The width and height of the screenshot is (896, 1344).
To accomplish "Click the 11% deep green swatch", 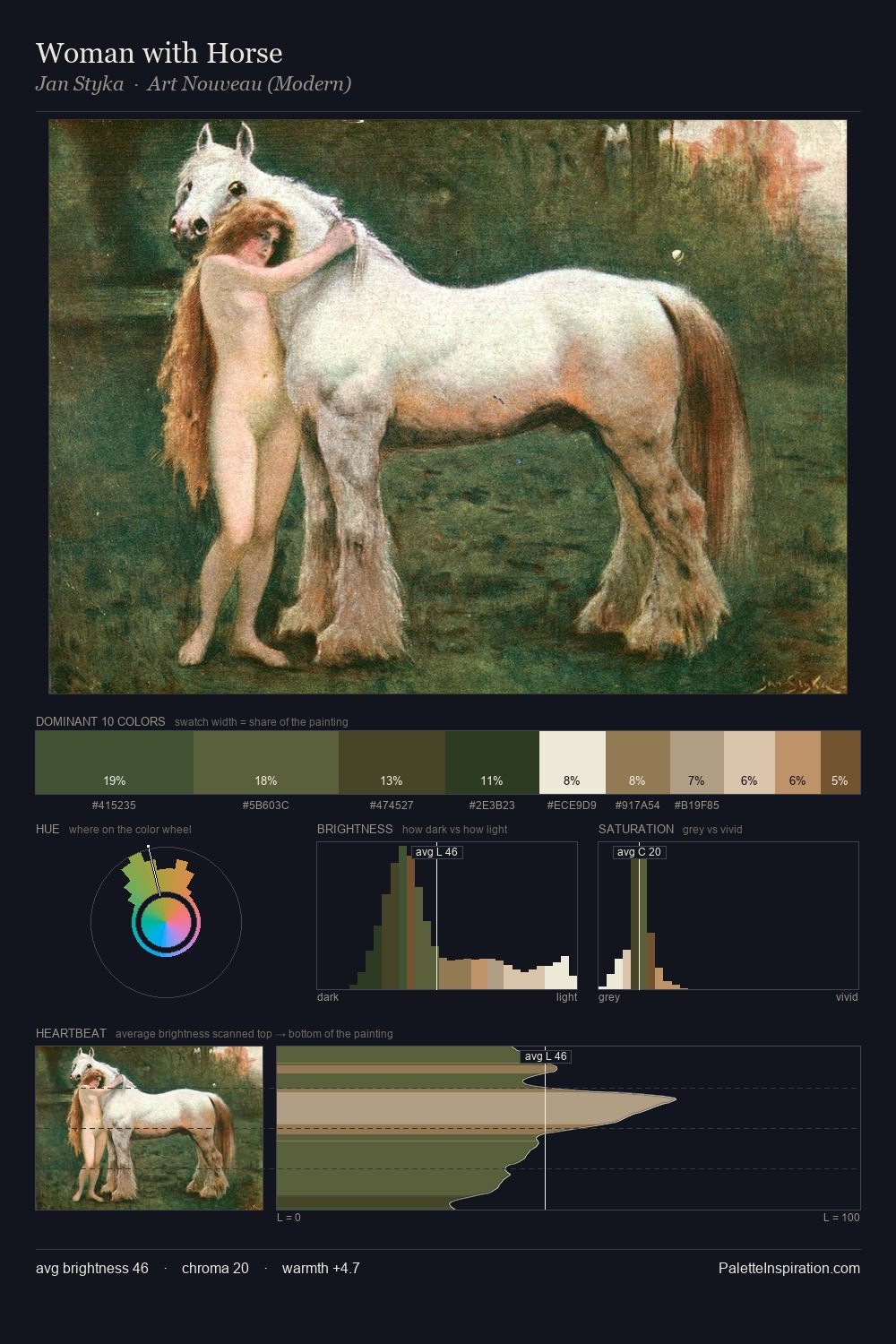I will [492, 762].
